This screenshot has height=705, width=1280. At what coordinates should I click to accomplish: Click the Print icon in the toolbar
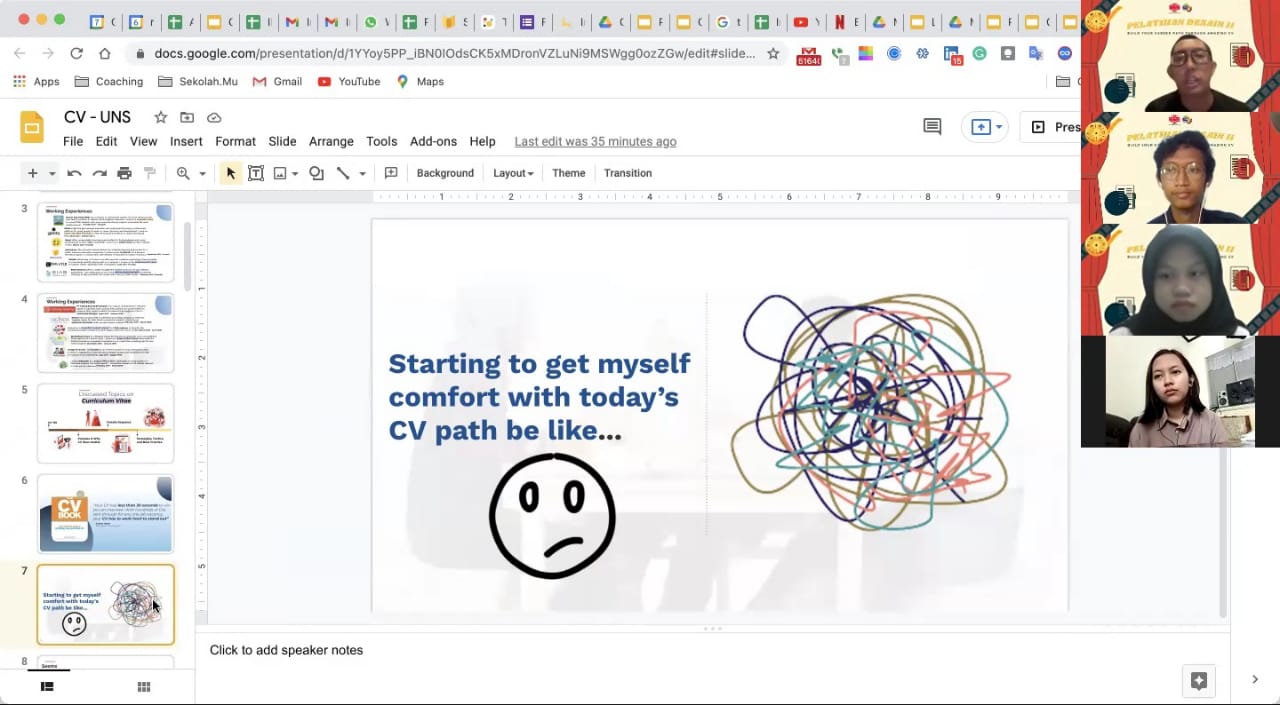[x=124, y=173]
